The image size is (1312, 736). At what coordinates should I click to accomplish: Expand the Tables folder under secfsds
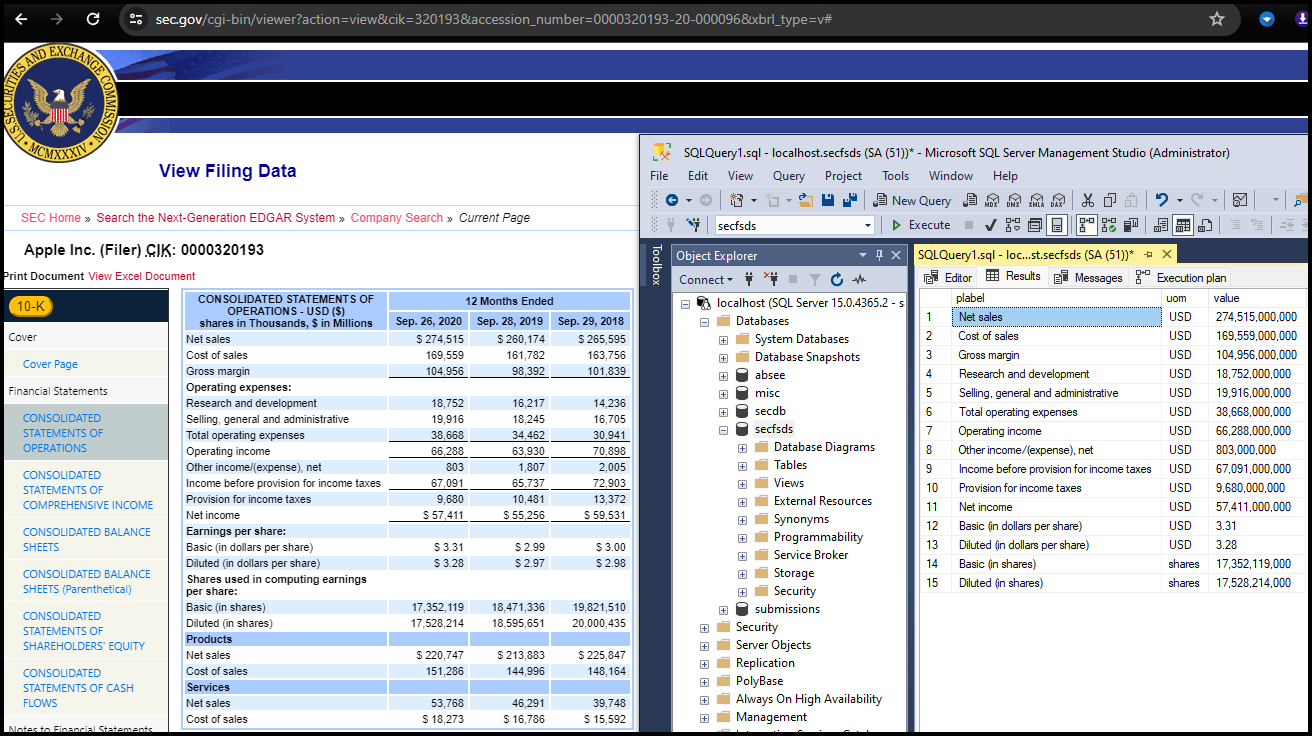point(742,465)
